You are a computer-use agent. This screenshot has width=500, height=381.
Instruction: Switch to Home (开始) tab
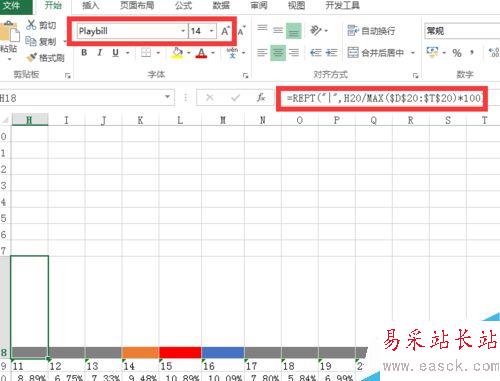[53, 6]
